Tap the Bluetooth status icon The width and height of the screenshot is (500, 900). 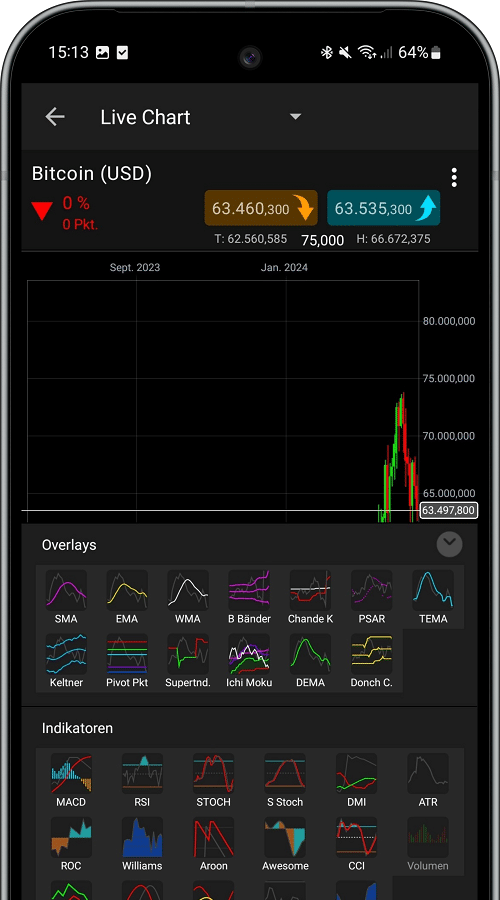[327, 53]
